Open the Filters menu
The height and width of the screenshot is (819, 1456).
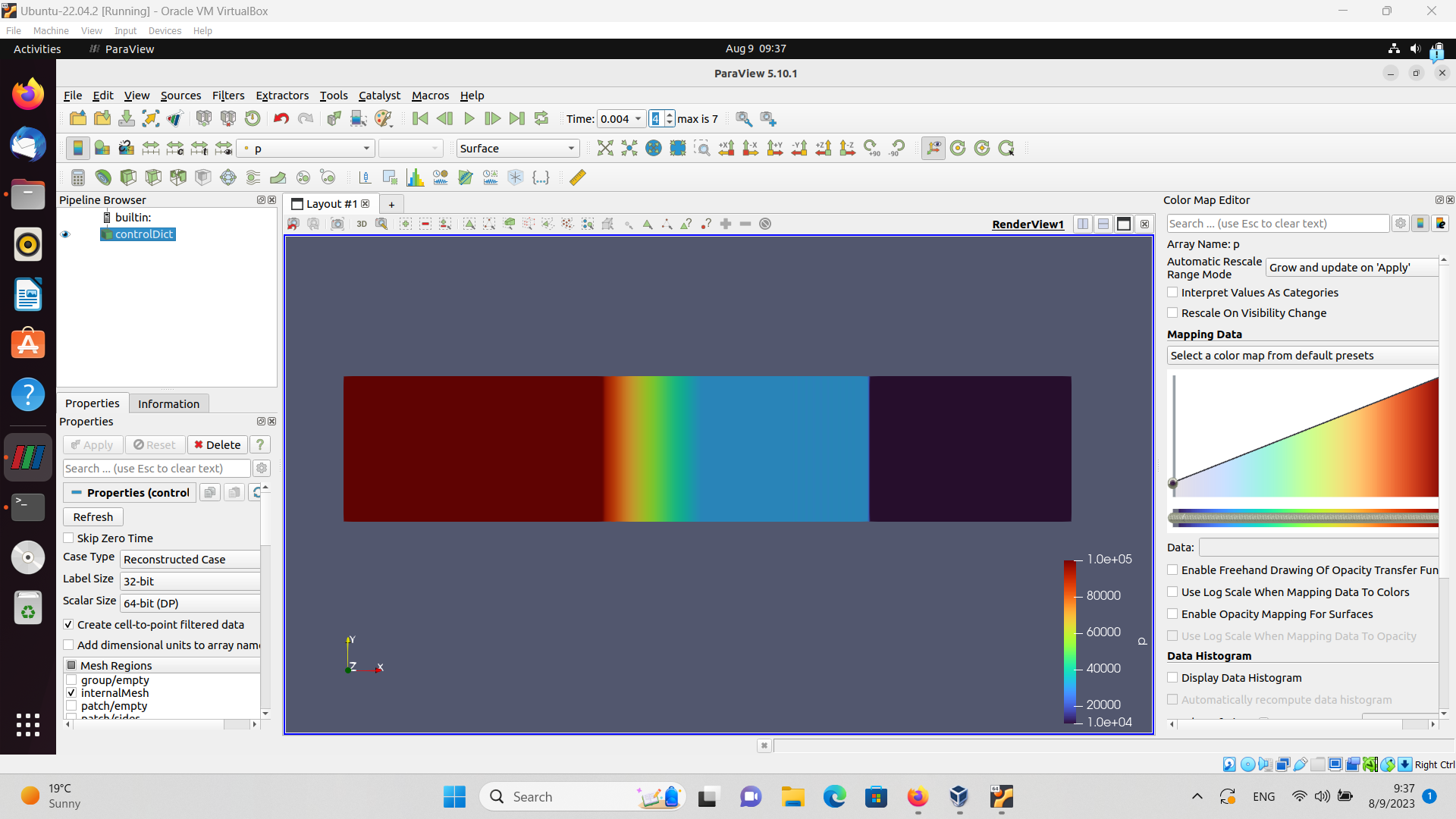tap(227, 96)
